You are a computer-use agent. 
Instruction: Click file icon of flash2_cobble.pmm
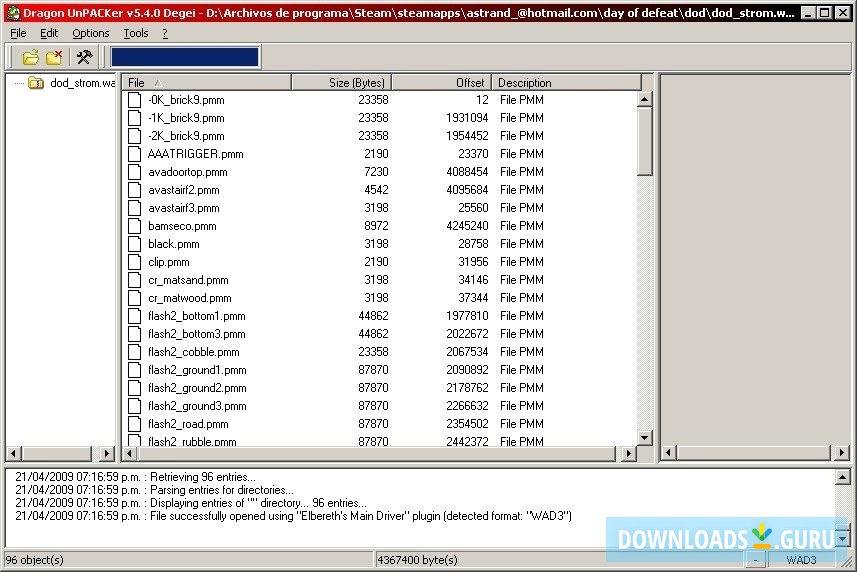click(x=134, y=352)
